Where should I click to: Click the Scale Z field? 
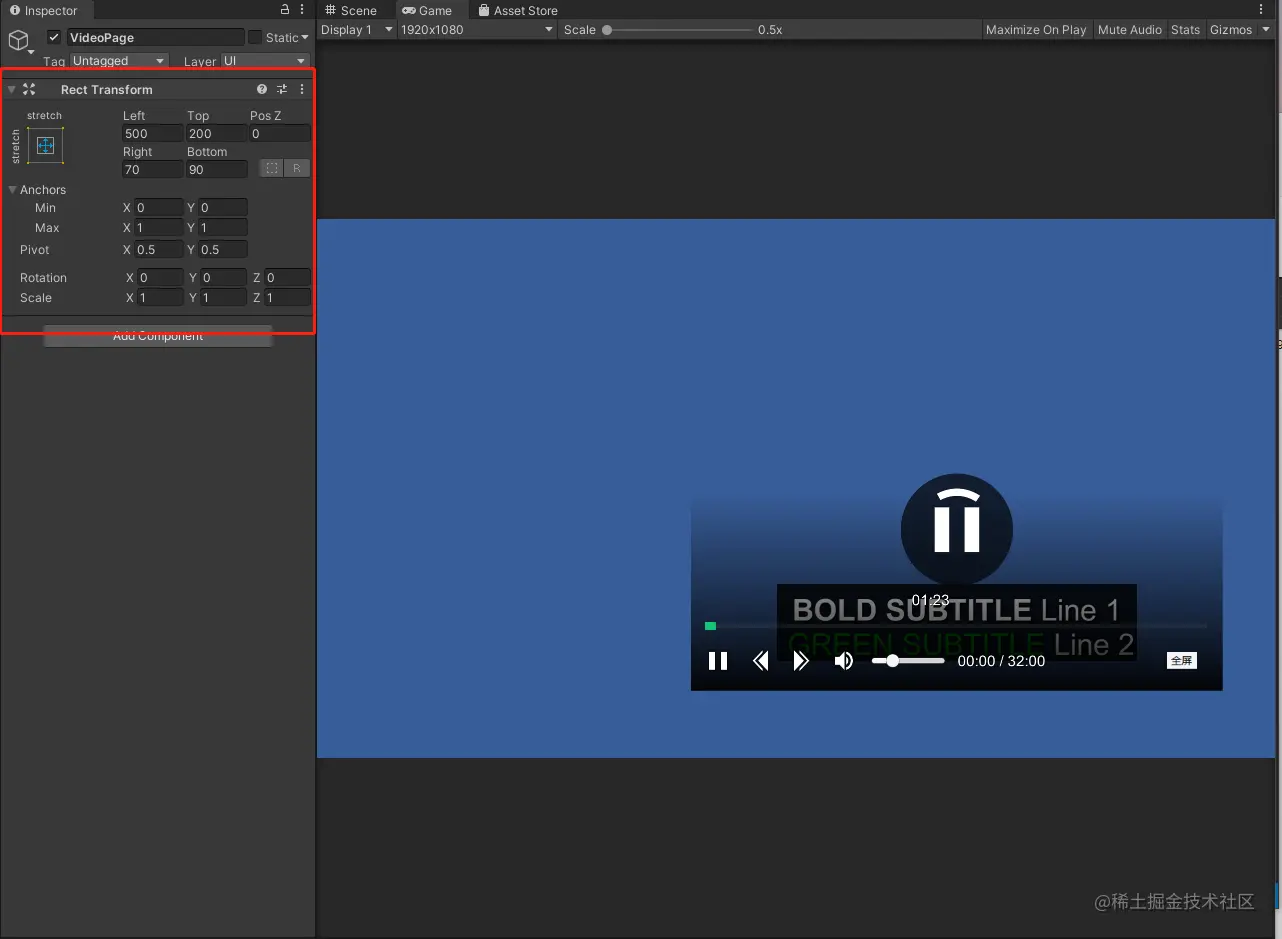[287, 298]
